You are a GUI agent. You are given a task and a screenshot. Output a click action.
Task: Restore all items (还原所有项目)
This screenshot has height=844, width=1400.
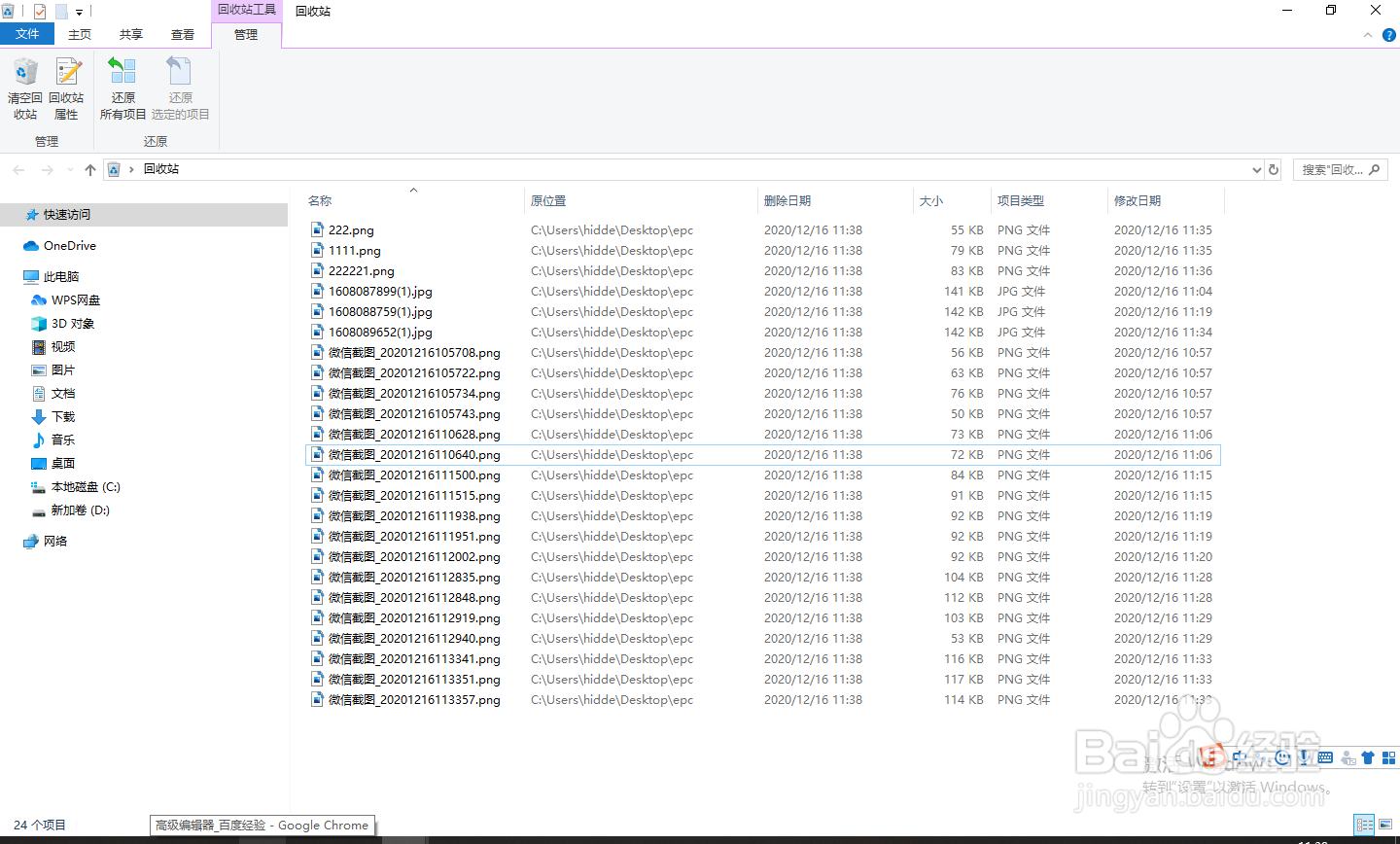pyautogui.click(x=122, y=88)
